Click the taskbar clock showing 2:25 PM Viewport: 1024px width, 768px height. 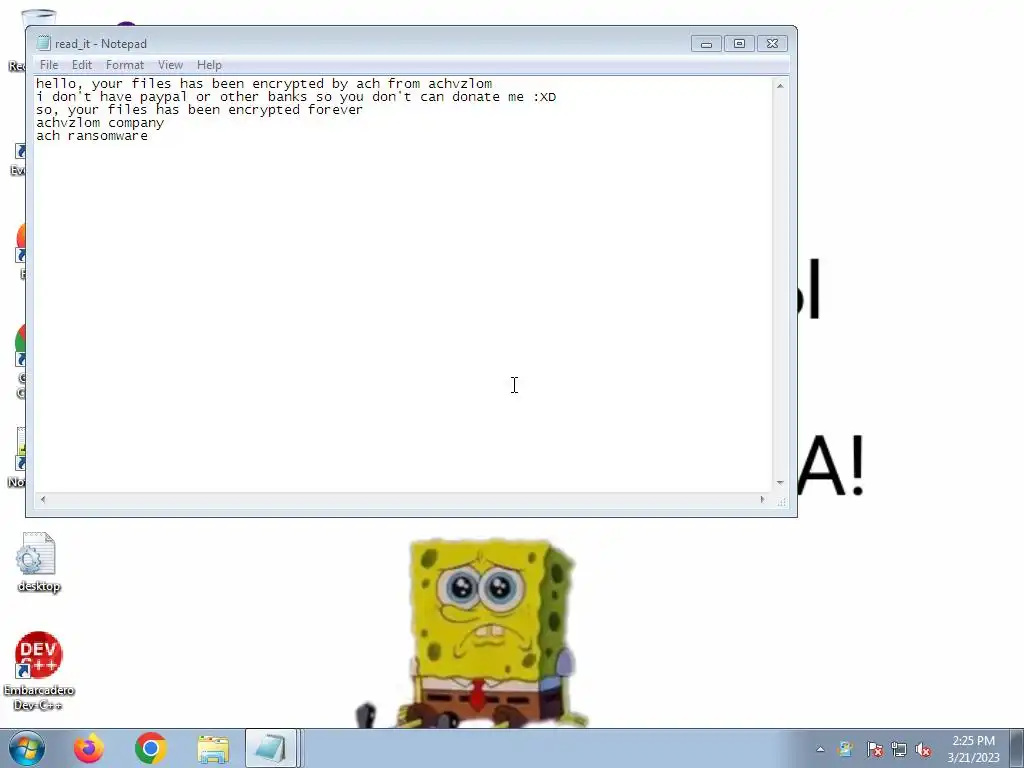(973, 749)
